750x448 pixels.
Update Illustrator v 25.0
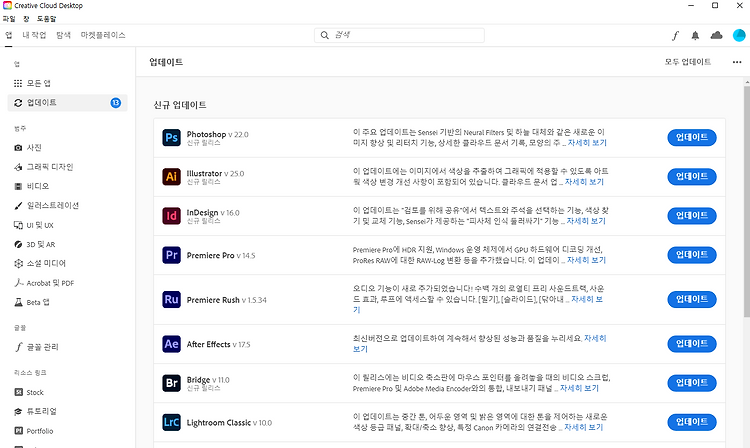[692, 176]
